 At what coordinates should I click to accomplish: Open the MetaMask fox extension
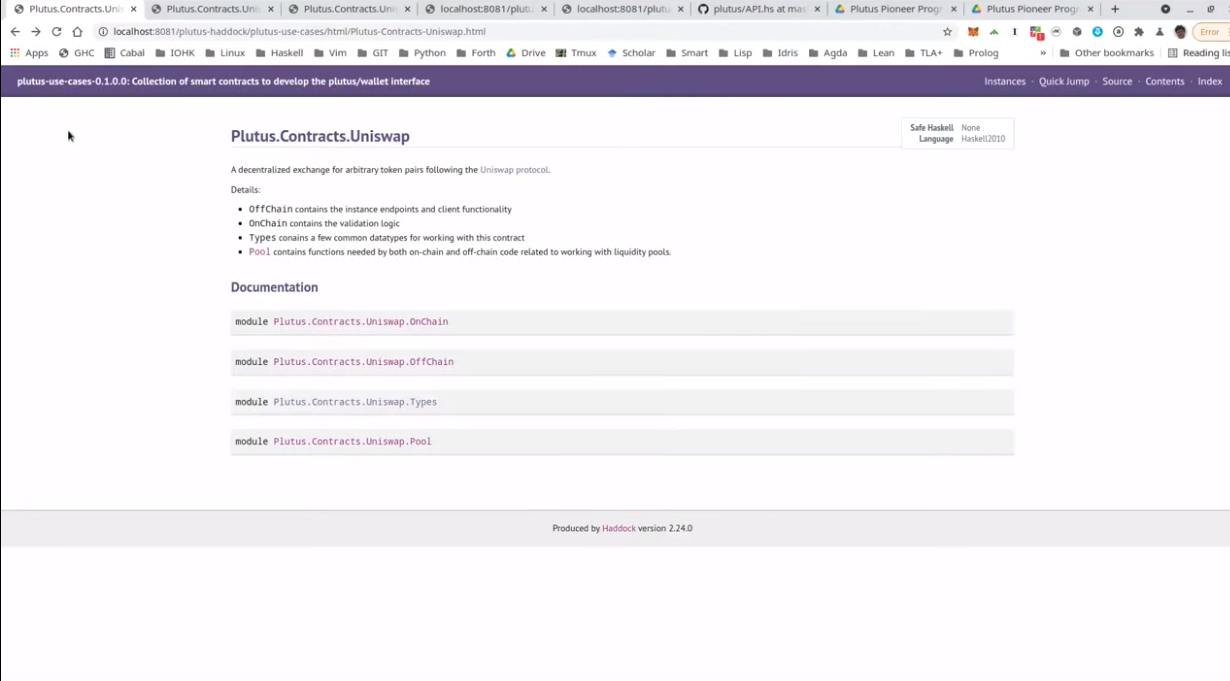(973, 32)
